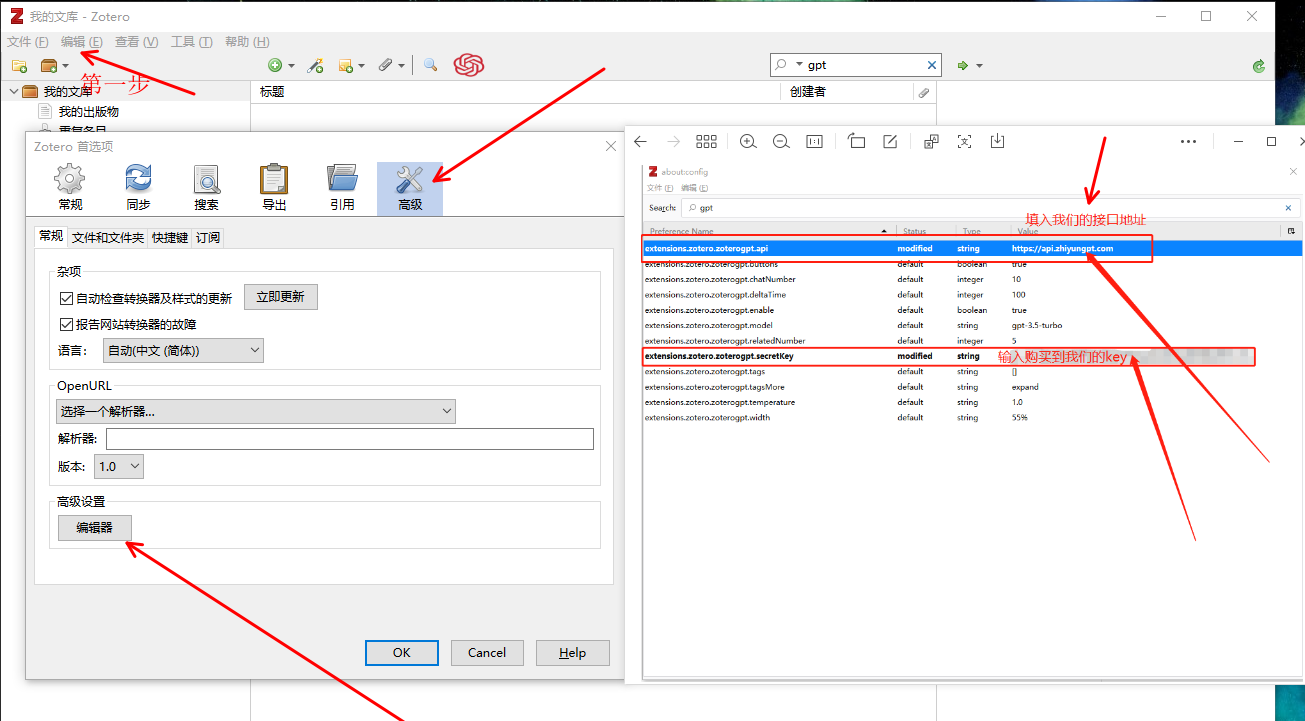Toggle auto-check translators and styles updates checkbox

click(x=67, y=298)
